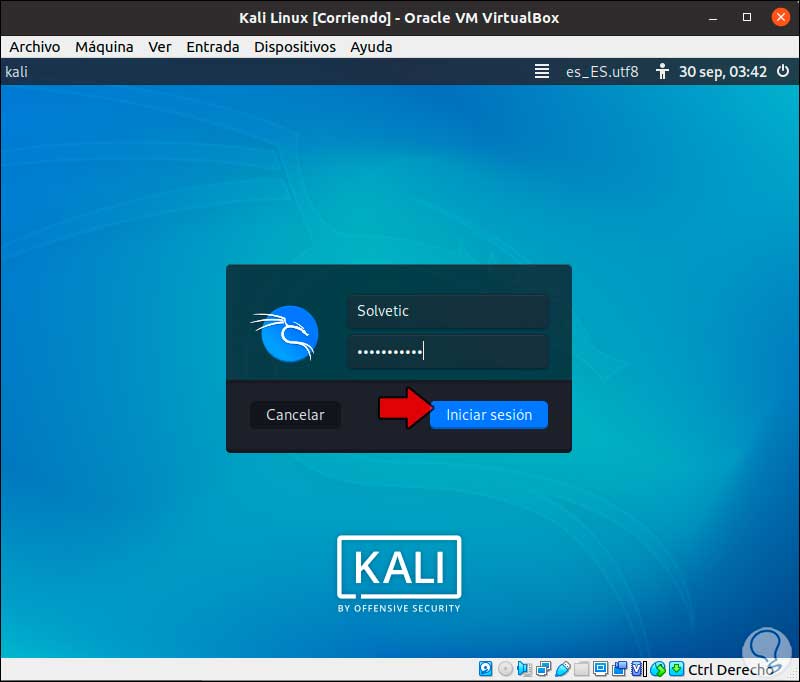The height and width of the screenshot is (682, 800).
Task: Click the Ctrl Derecho host key label
Action: pos(730,669)
